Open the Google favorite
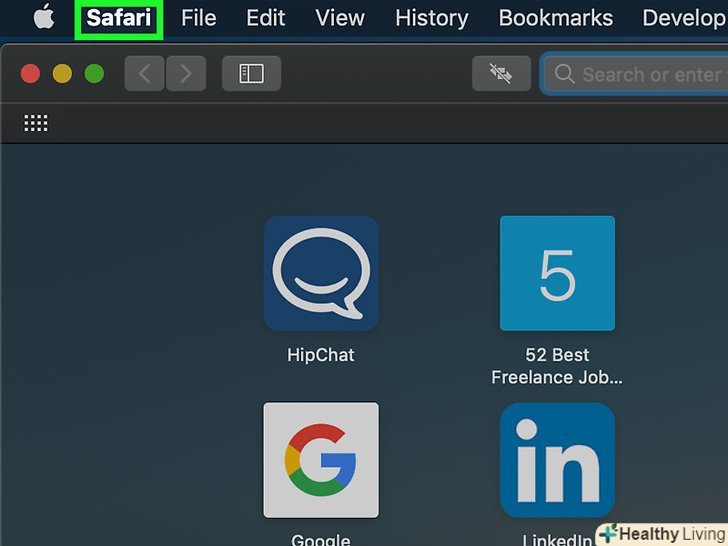The height and width of the screenshot is (546, 728). (321, 460)
